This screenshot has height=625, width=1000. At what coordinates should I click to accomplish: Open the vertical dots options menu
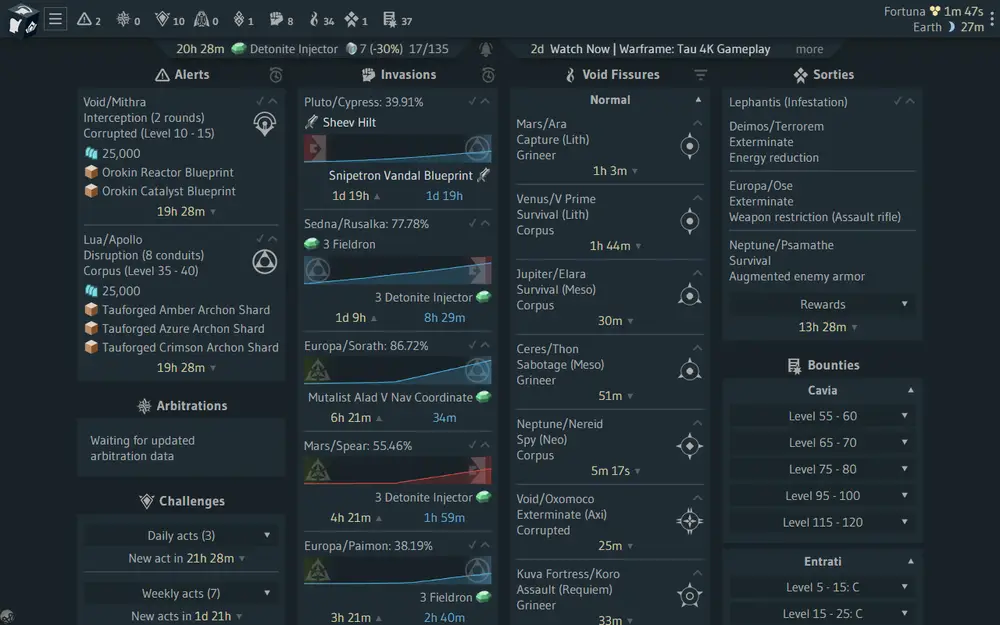click(992, 18)
